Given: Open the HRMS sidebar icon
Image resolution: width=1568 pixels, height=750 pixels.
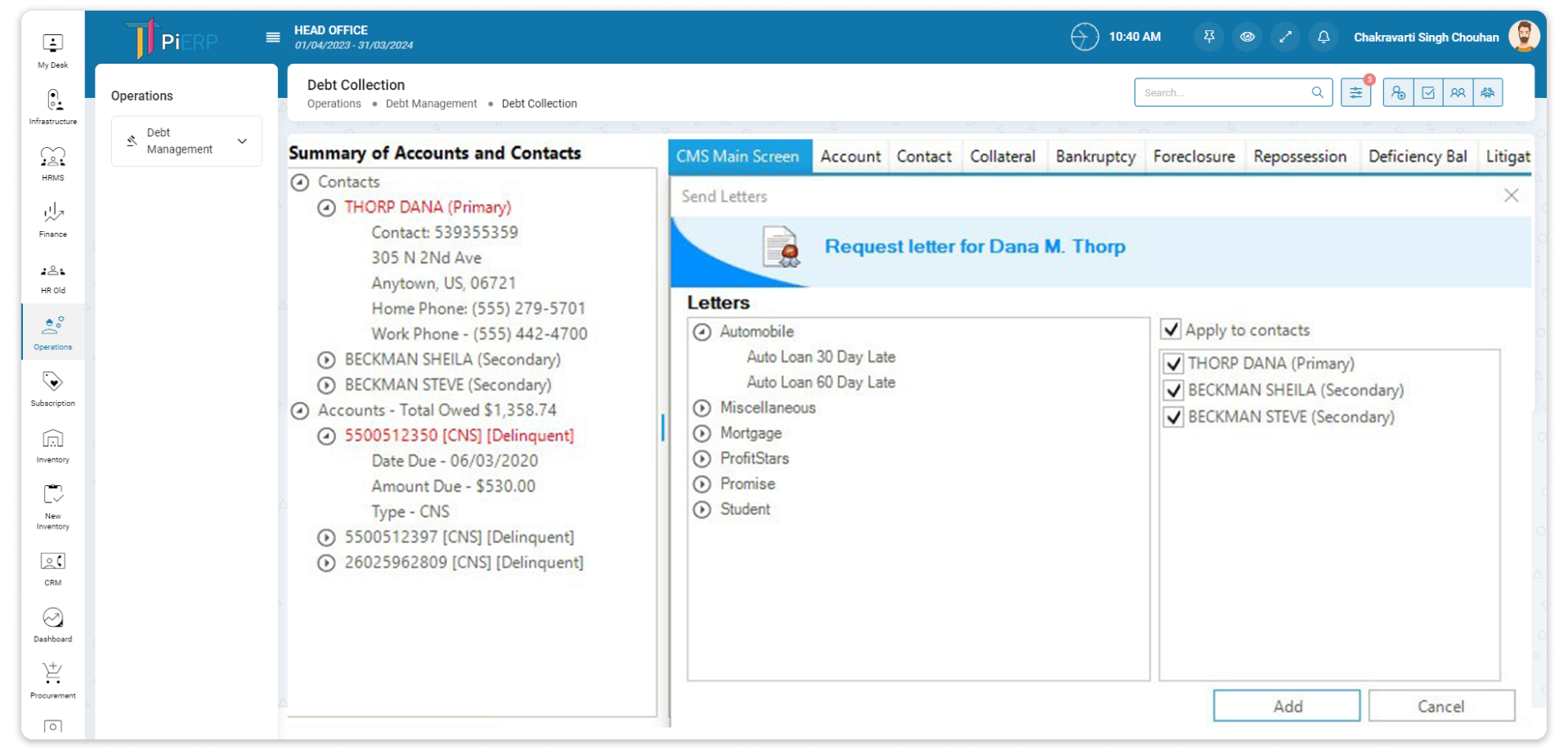Looking at the screenshot, I should coord(52,163).
